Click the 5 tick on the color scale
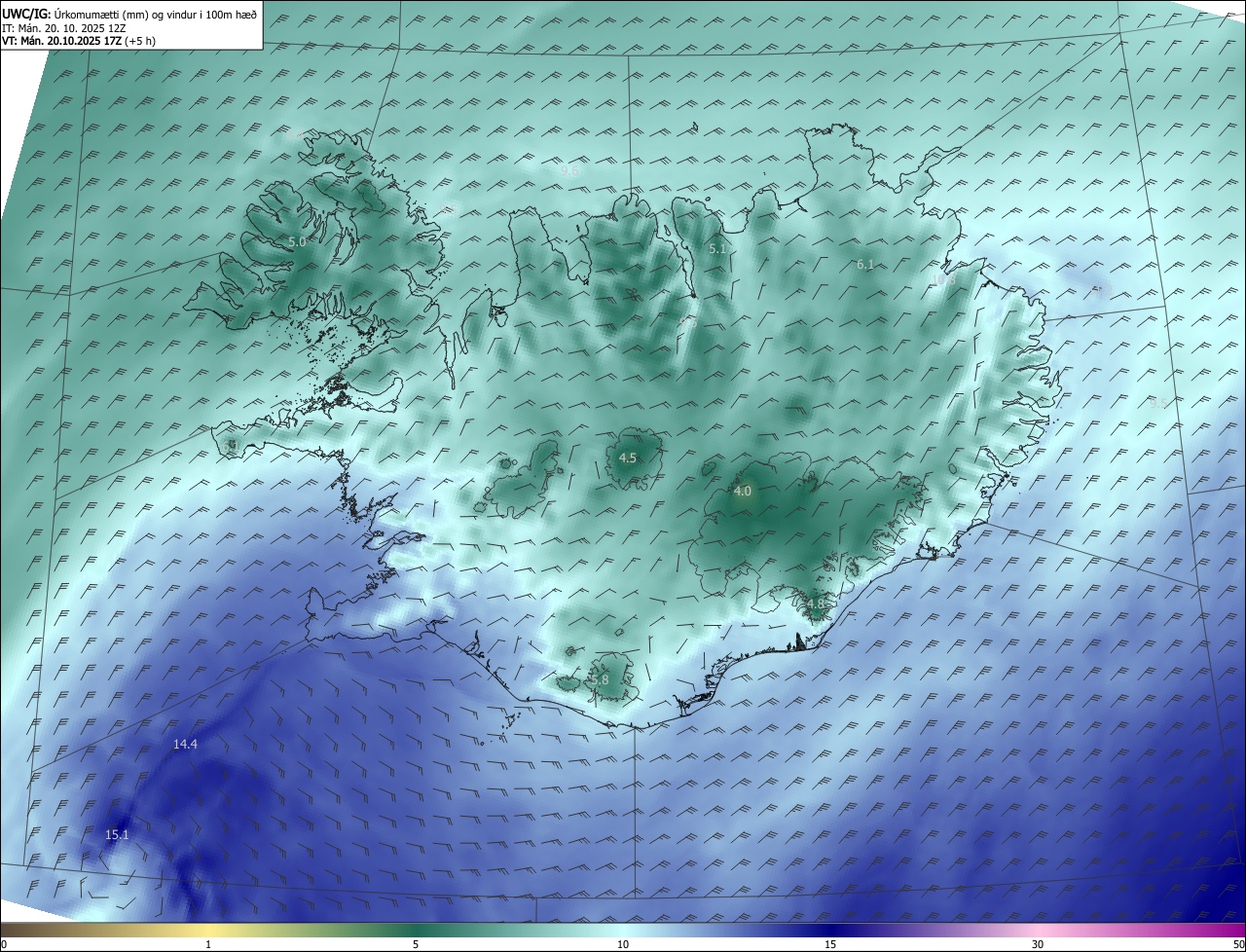 [416, 944]
